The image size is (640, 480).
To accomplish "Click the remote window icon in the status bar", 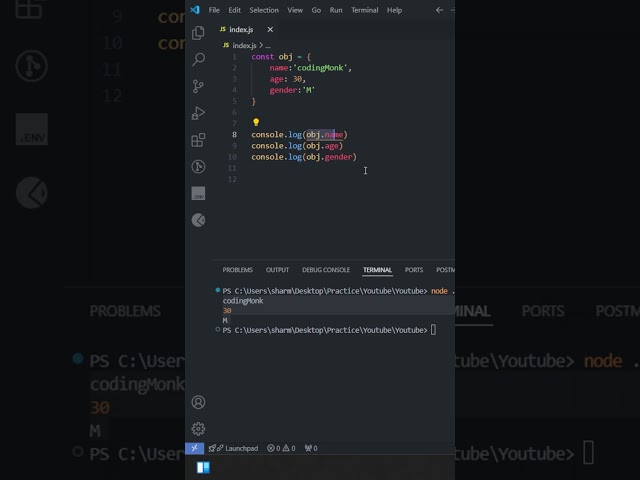I will (195, 448).
